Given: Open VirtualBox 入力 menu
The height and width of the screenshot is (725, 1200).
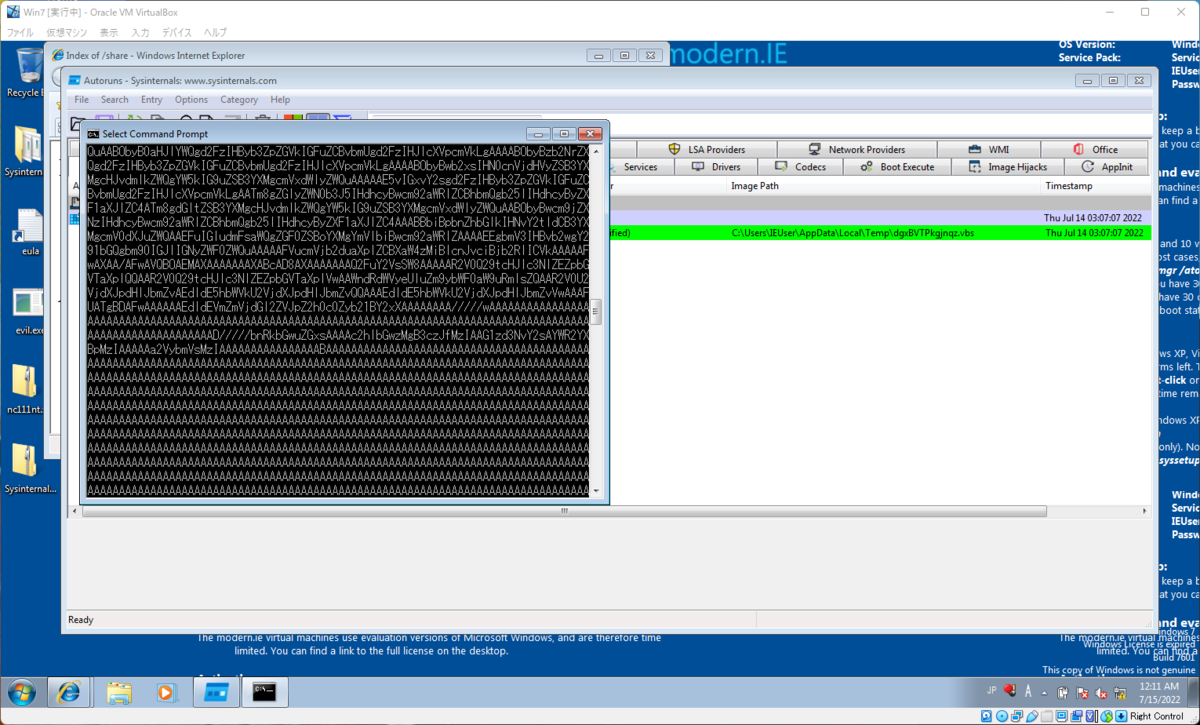Looking at the screenshot, I should click(x=140, y=33).
